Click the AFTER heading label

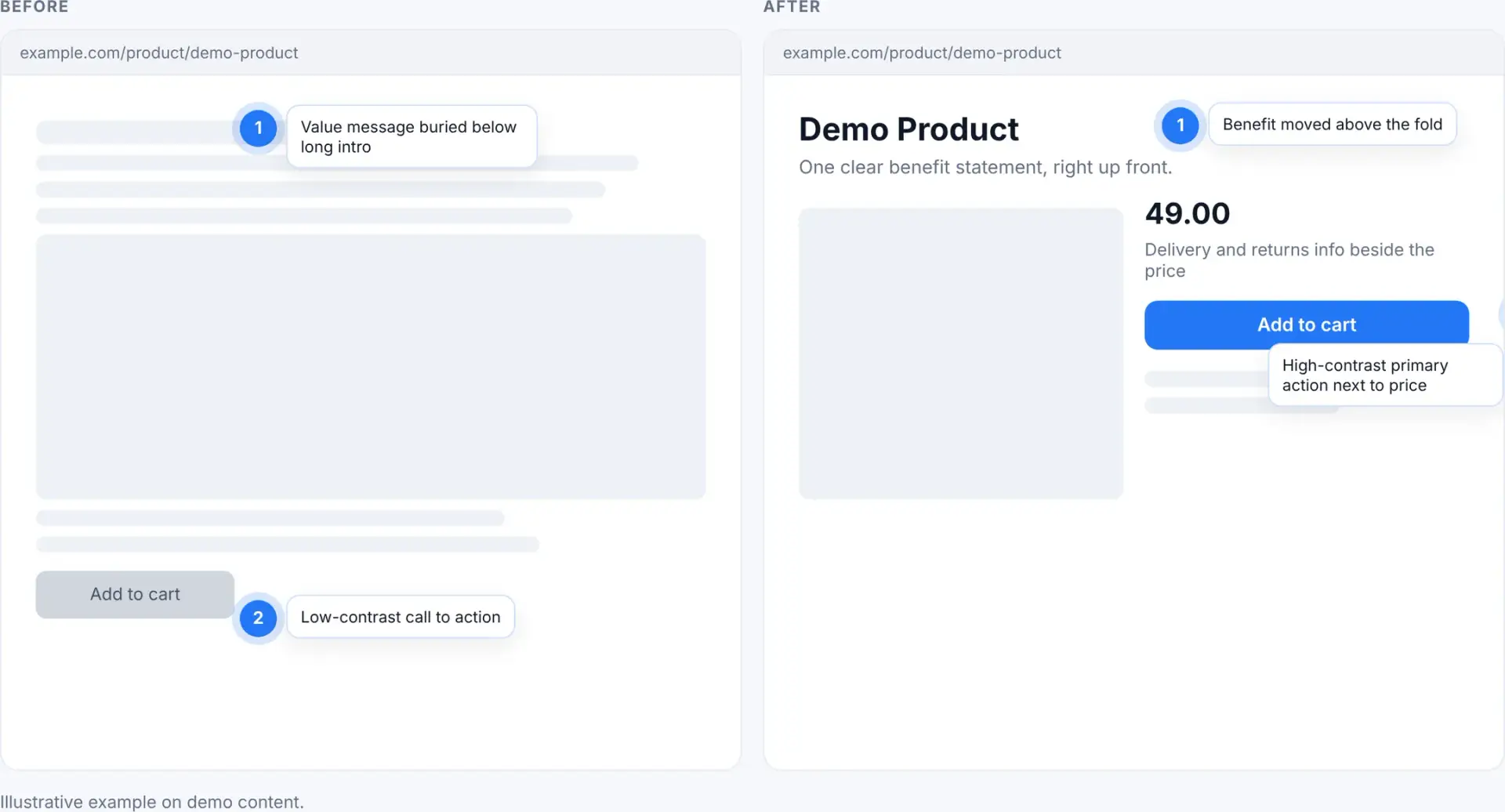click(x=792, y=7)
